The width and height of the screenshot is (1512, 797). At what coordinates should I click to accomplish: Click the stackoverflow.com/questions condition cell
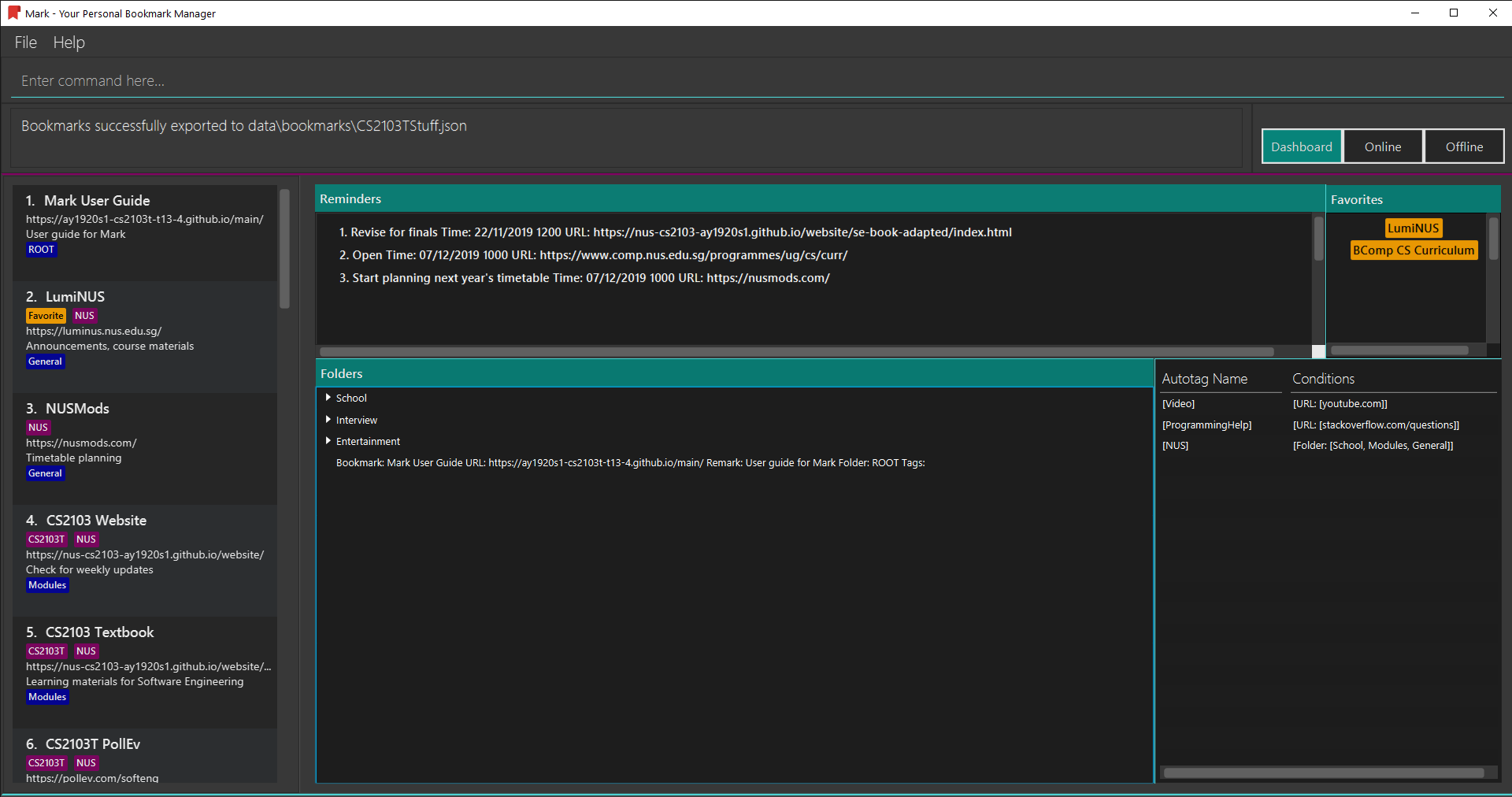[1376, 425]
